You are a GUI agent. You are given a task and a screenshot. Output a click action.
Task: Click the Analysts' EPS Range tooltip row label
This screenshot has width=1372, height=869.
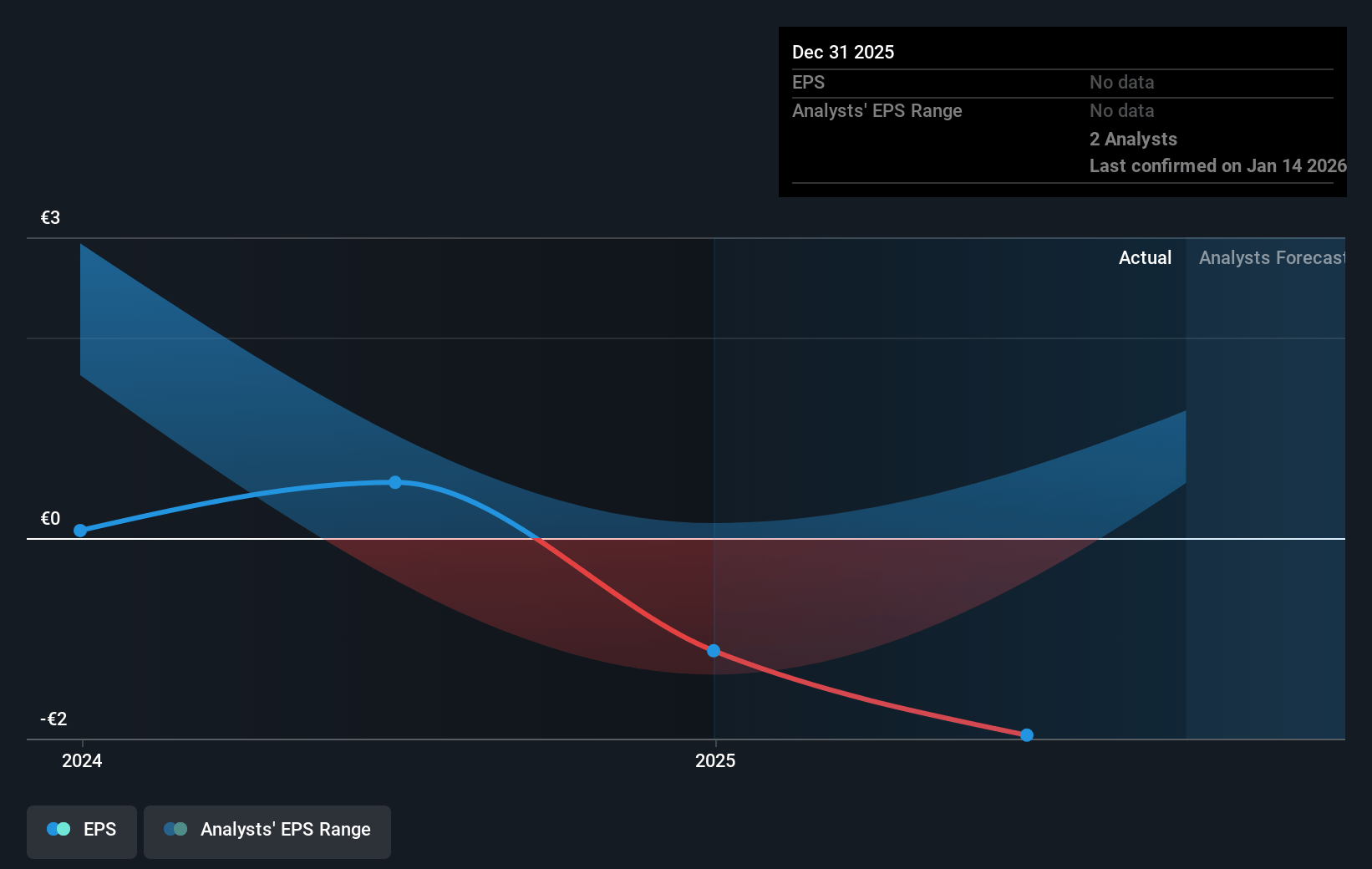(877, 110)
